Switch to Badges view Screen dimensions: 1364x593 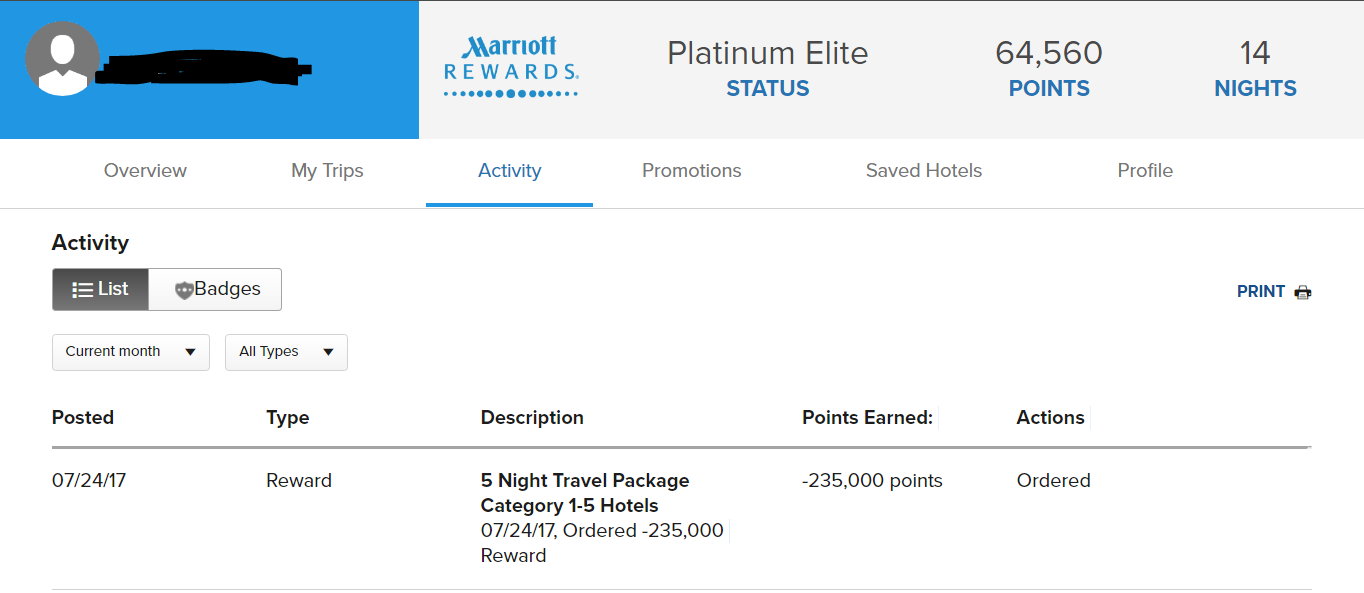[215, 289]
